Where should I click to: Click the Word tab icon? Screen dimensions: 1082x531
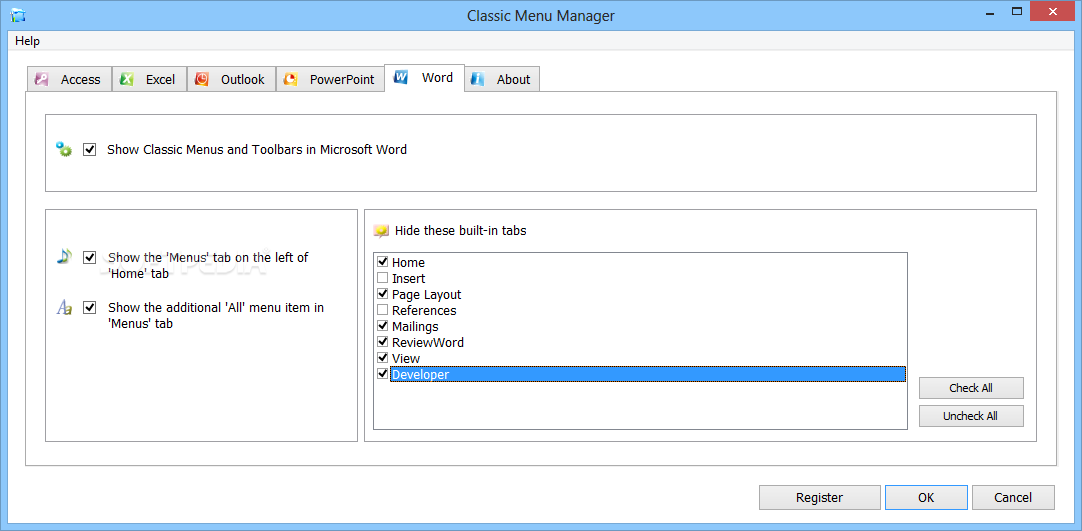pyautogui.click(x=402, y=77)
